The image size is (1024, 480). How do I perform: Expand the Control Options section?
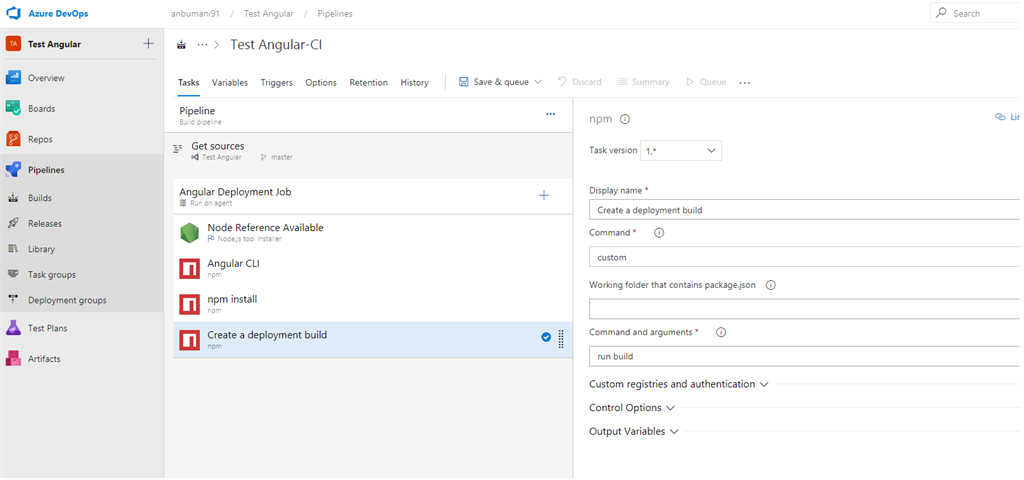coord(632,408)
